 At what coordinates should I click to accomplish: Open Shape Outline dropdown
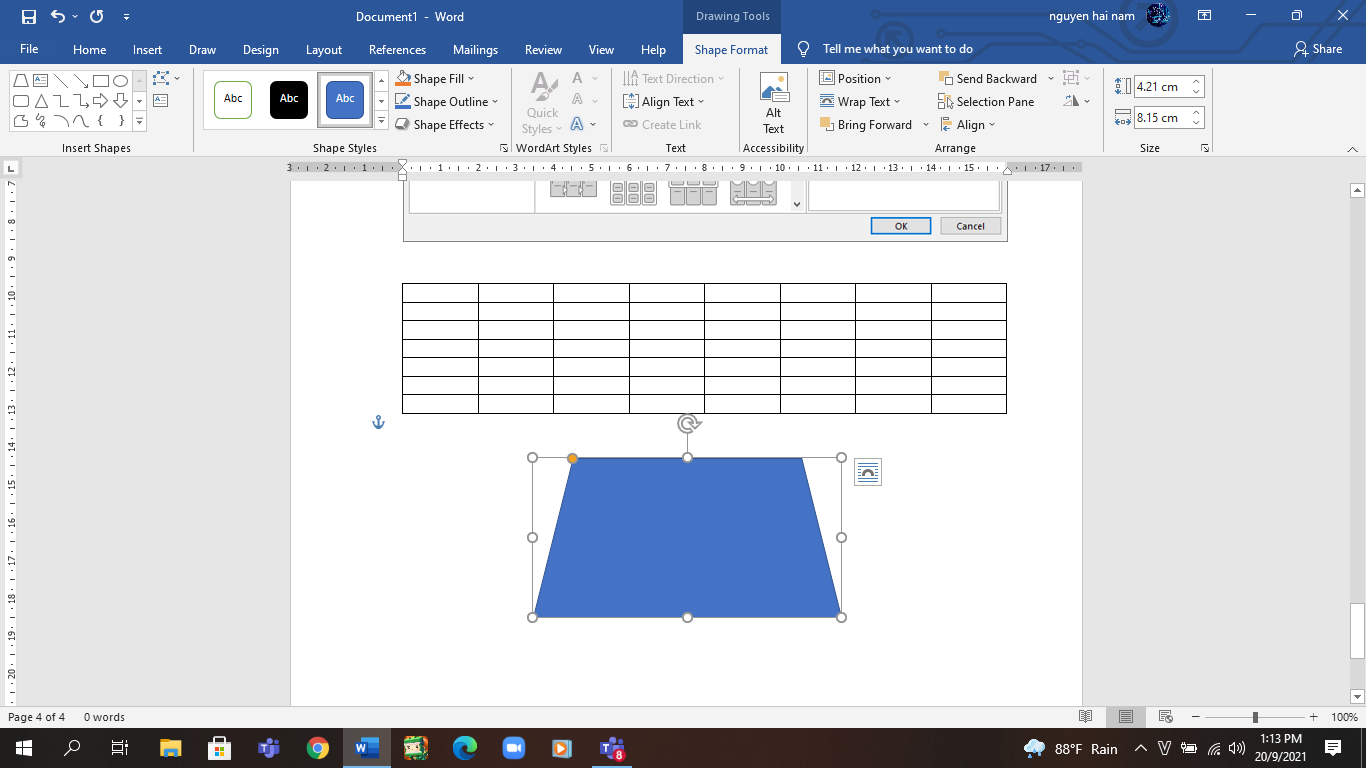click(446, 102)
